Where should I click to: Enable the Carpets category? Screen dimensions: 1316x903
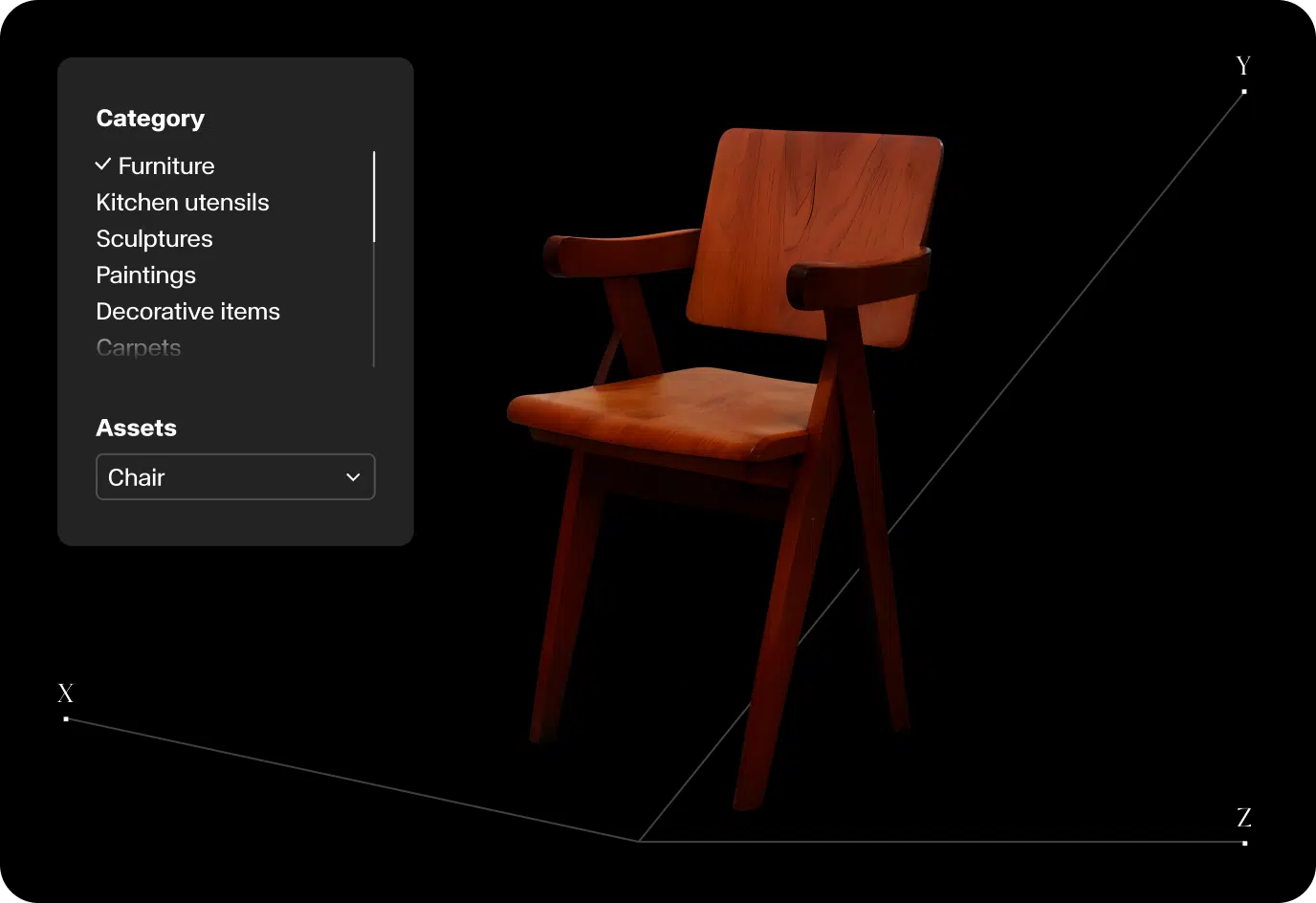[x=138, y=347]
